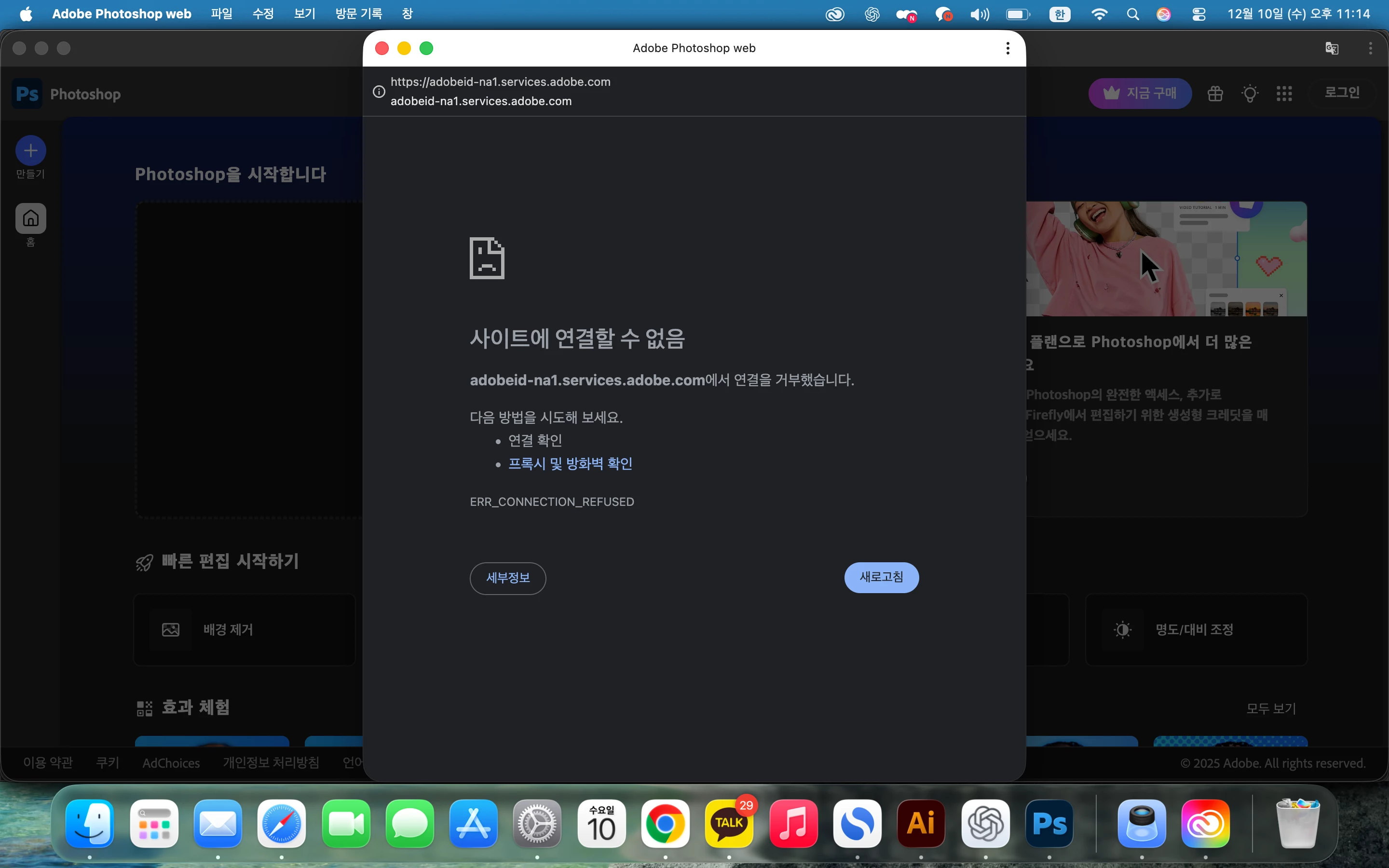Open Mail from the Dock
The height and width of the screenshot is (868, 1389).
coord(218,823)
